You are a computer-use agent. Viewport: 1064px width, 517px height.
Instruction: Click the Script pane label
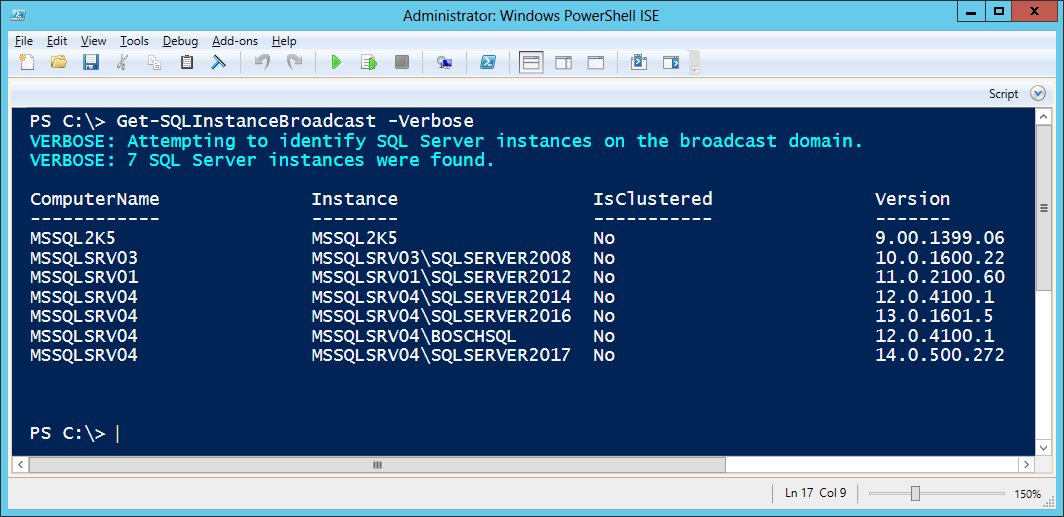(1004, 94)
